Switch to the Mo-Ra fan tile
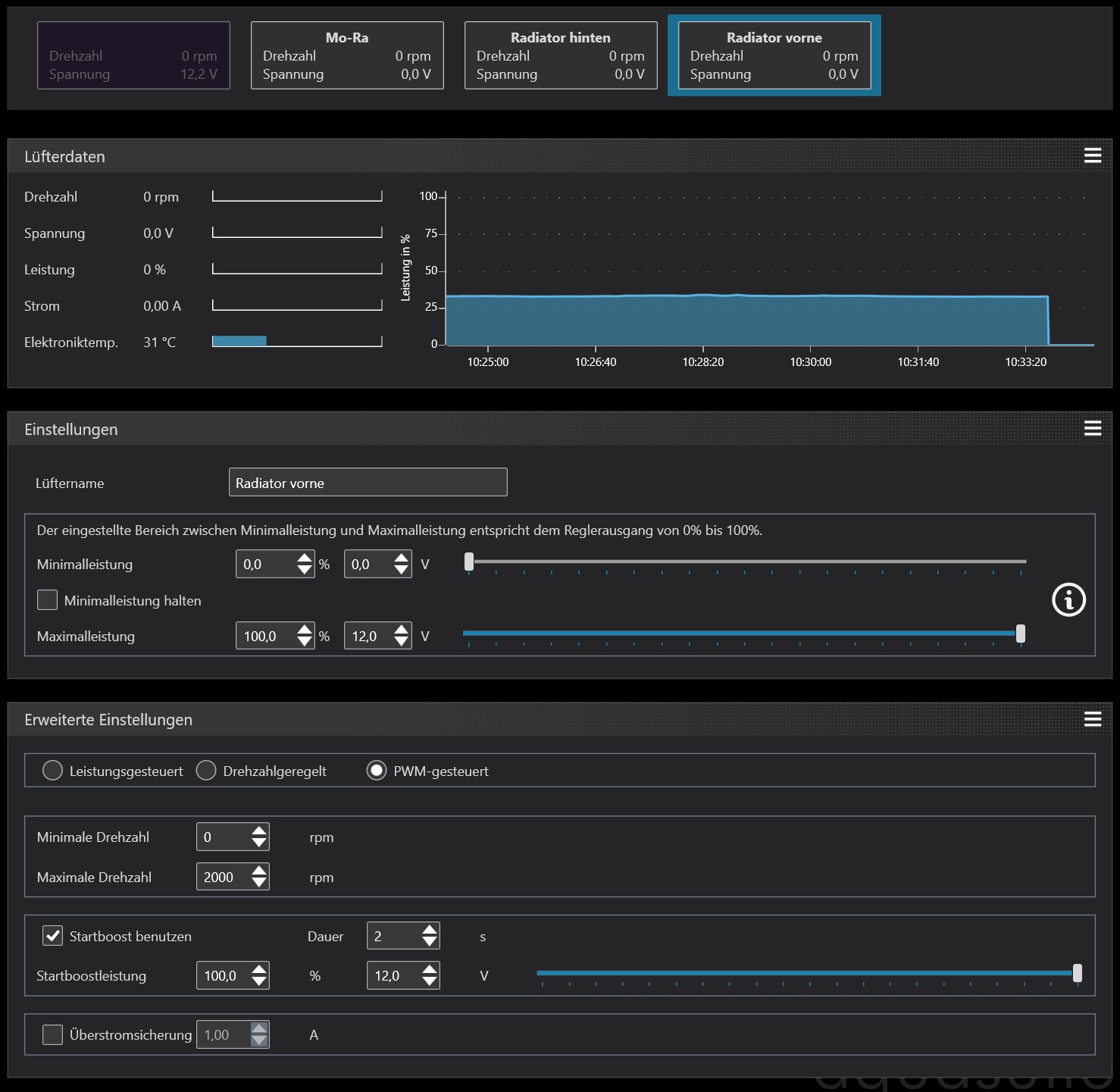The image size is (1120, 1092). pyautogui.click(x=347, y=55)
